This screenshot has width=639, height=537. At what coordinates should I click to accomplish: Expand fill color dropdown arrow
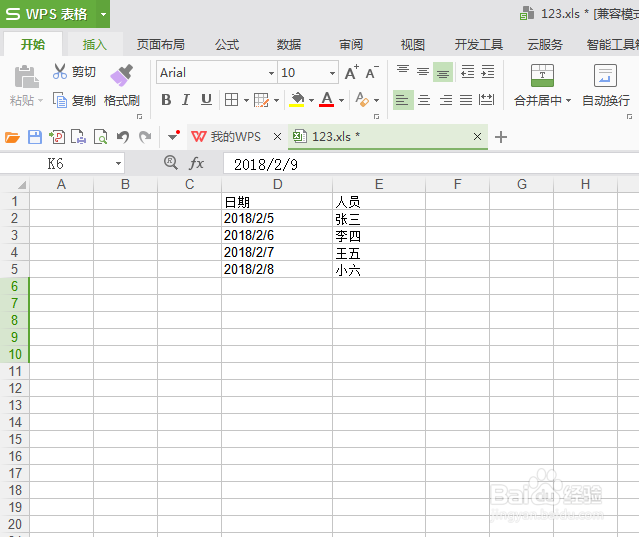(311, 100)
